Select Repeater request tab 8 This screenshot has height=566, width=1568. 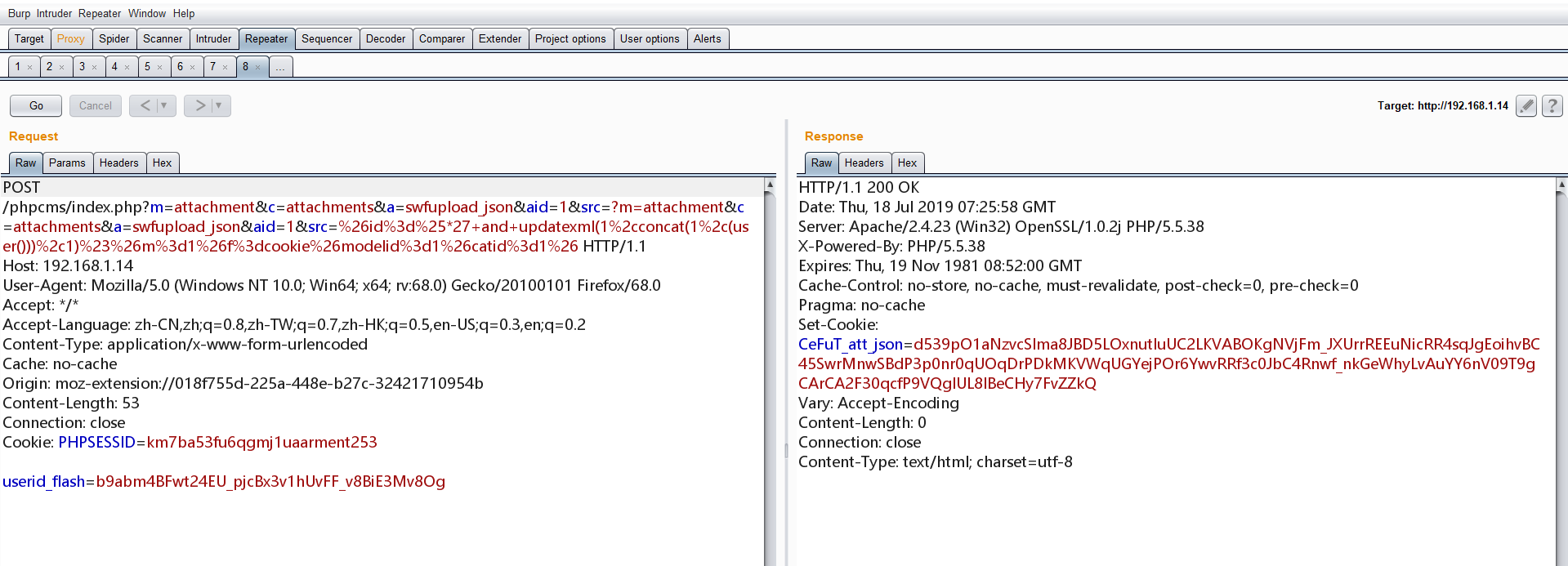point(246,67)
